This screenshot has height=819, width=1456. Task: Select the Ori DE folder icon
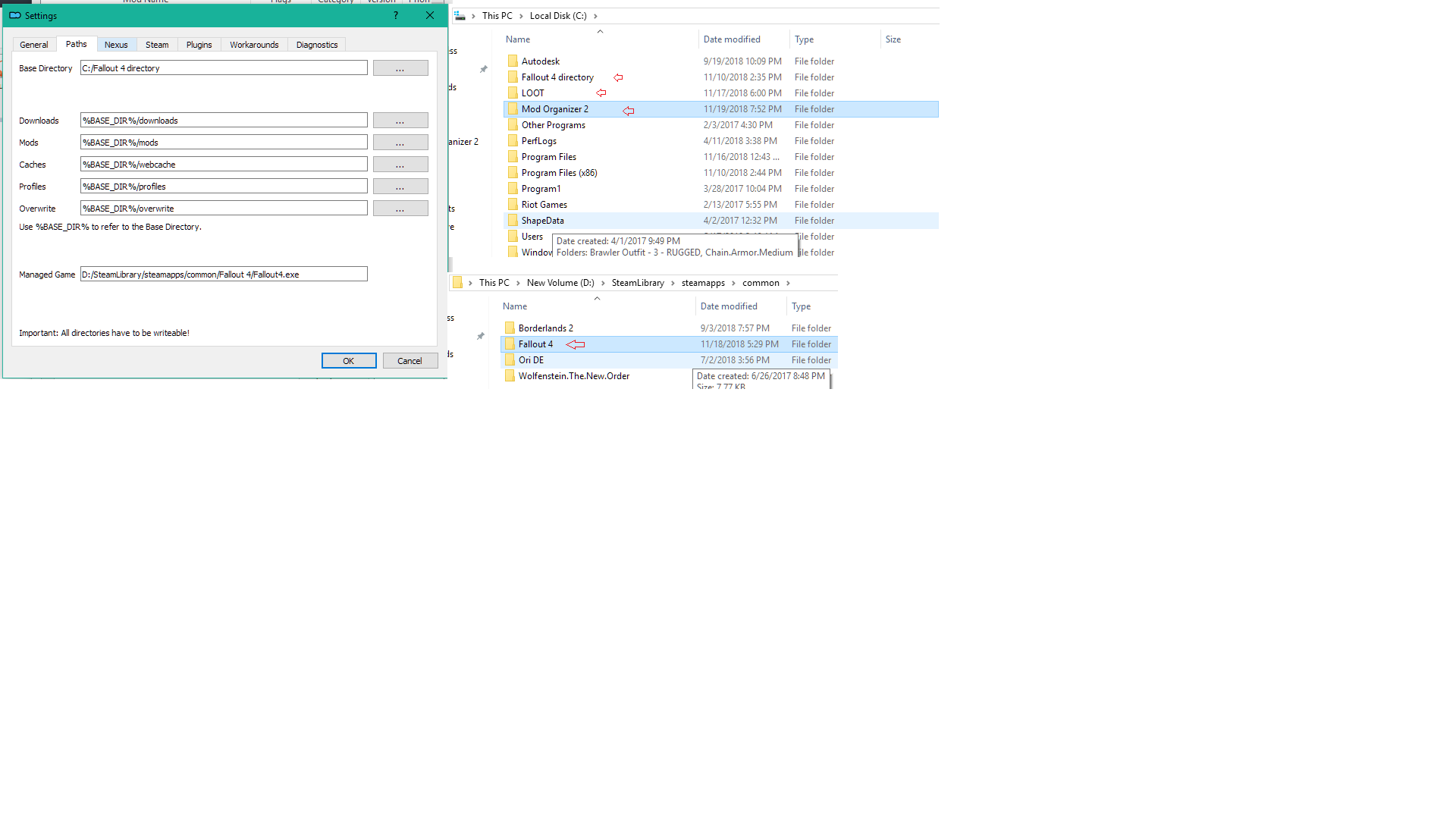click(510, 359)
